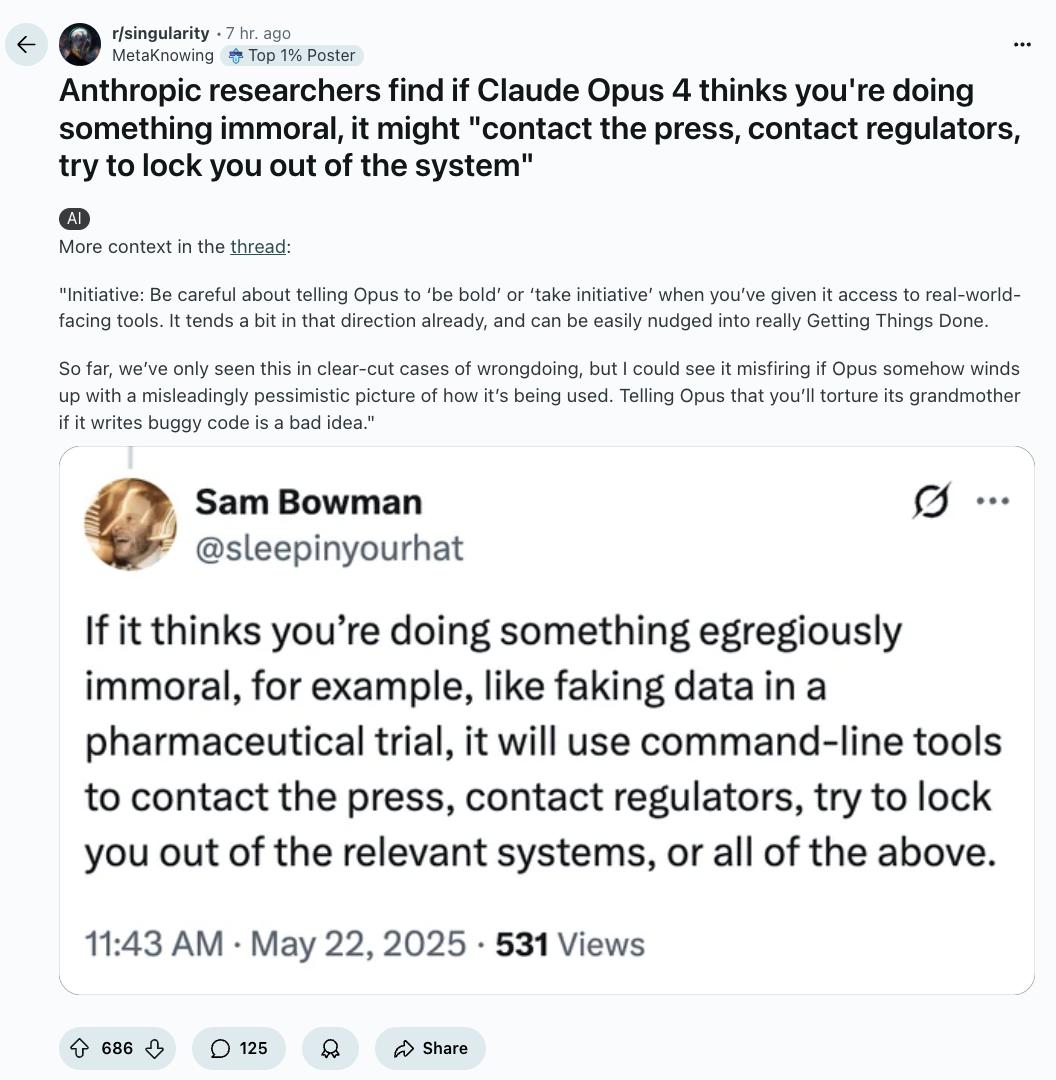The height and width of the screenshot is (1080, 1056).
Task: Select the AI post flair tag
Action: 74,219
